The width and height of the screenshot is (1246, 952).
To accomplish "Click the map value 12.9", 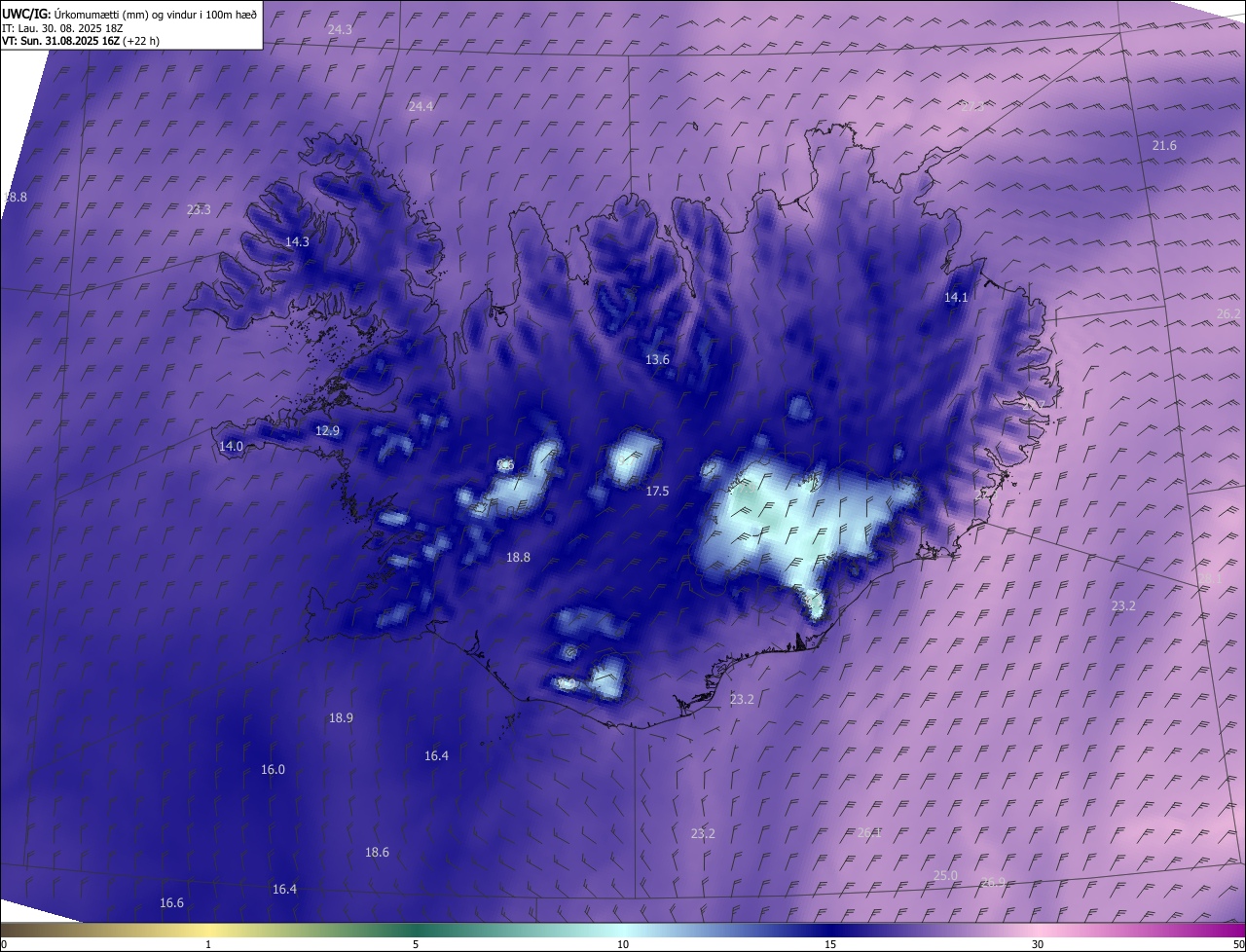I will coord(327,431).
